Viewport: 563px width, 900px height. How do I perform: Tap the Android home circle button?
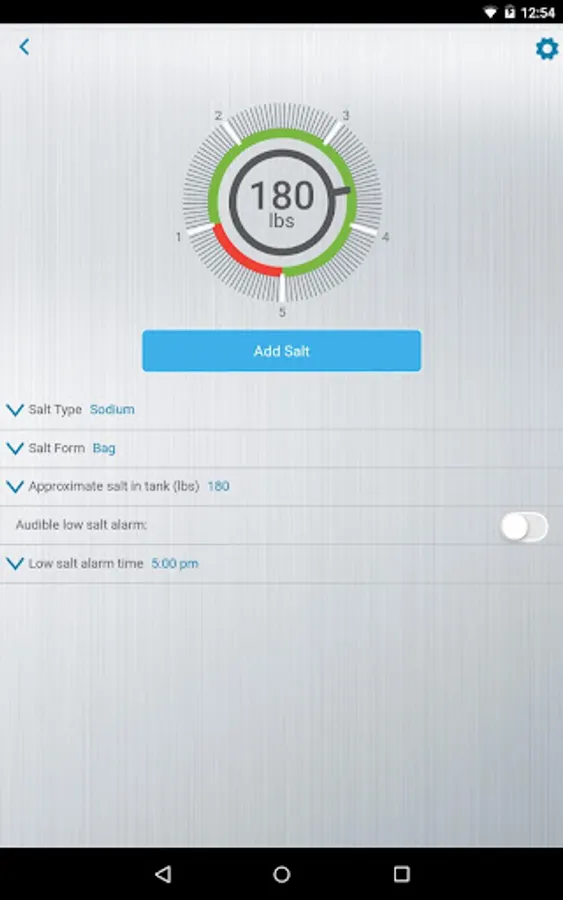click(282, 874)
